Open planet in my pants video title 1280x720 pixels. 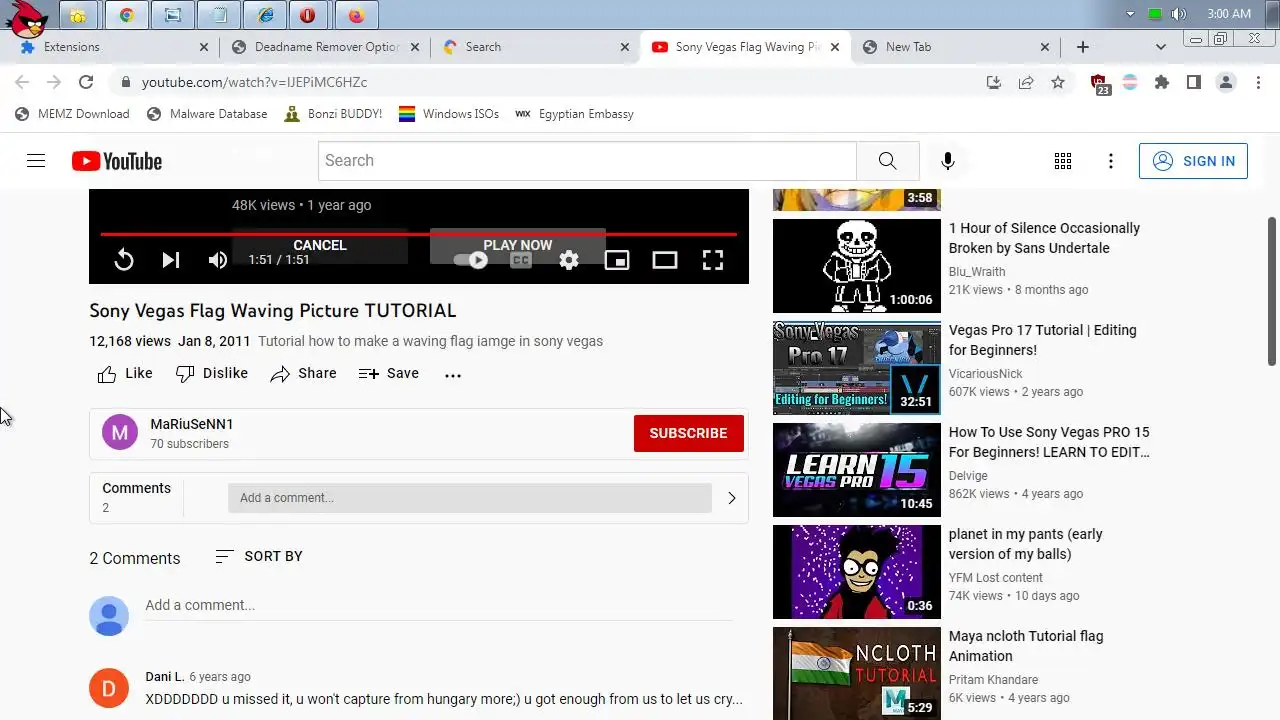click(1025, 544)
